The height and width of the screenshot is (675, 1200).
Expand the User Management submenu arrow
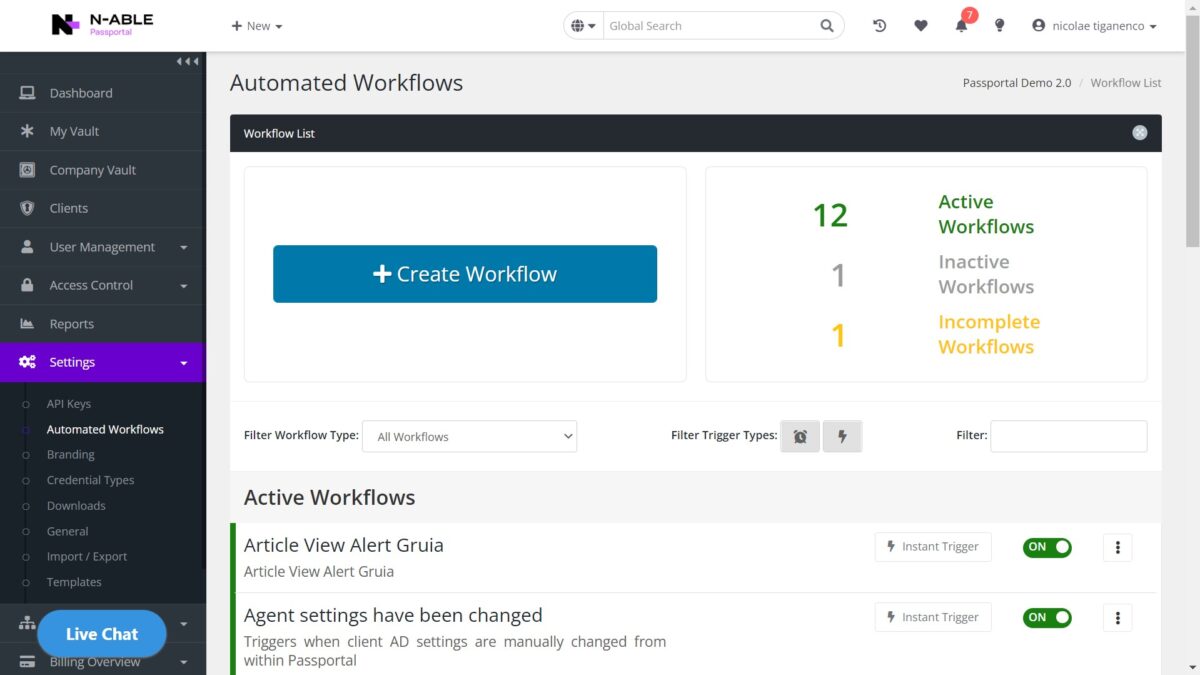(184, 247)
